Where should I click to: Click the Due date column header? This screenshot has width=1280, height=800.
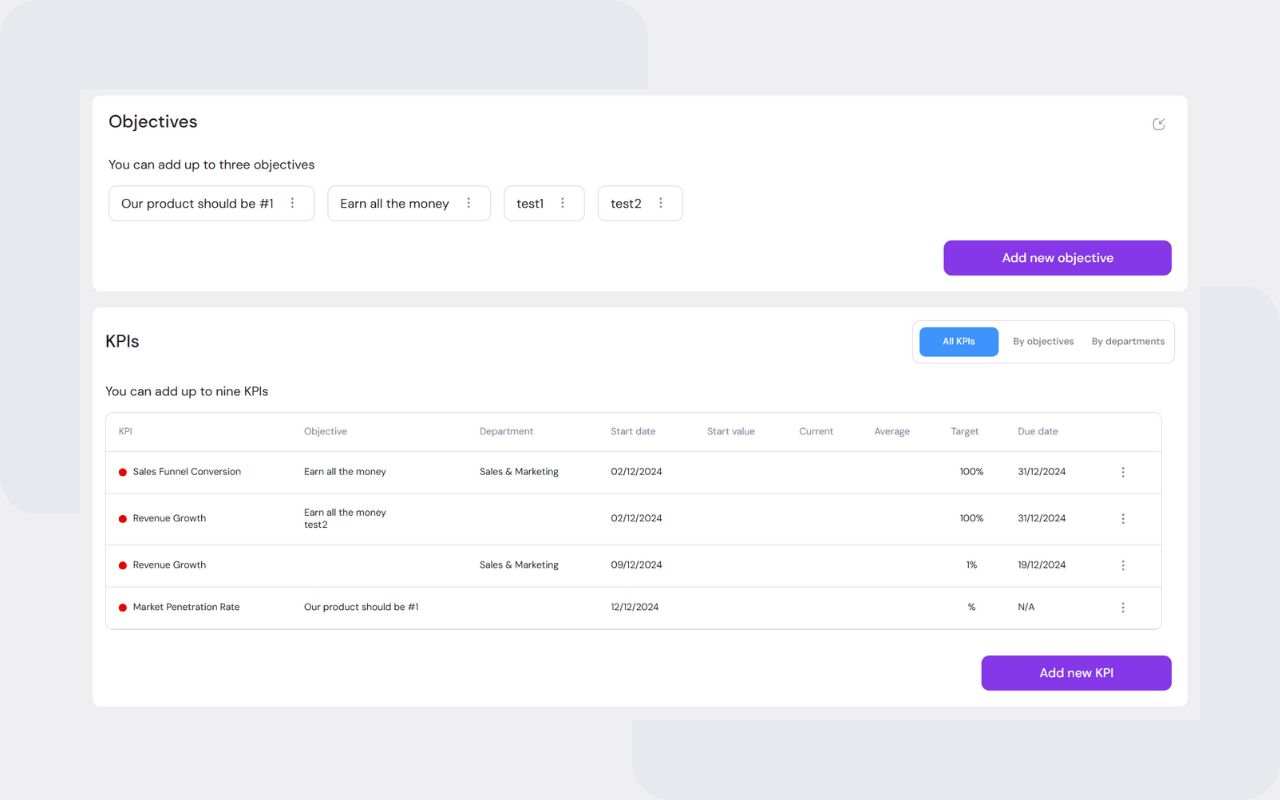pos(1037,432)
